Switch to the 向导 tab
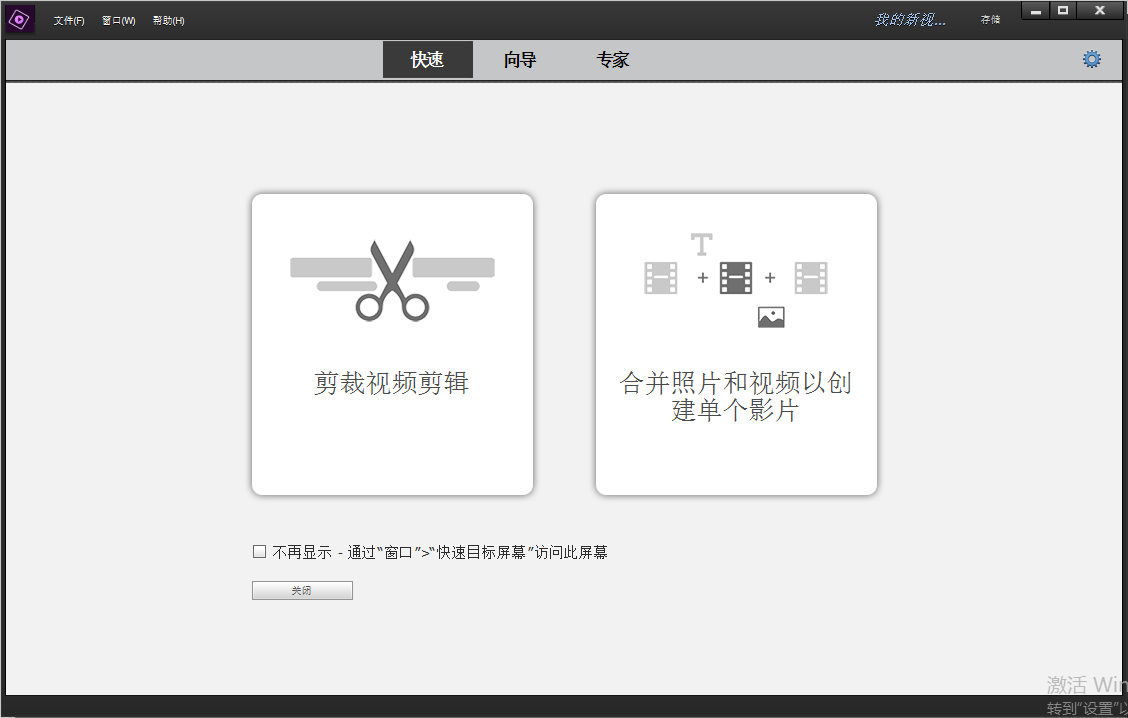Screen dimensions: 1128x718 520,60
